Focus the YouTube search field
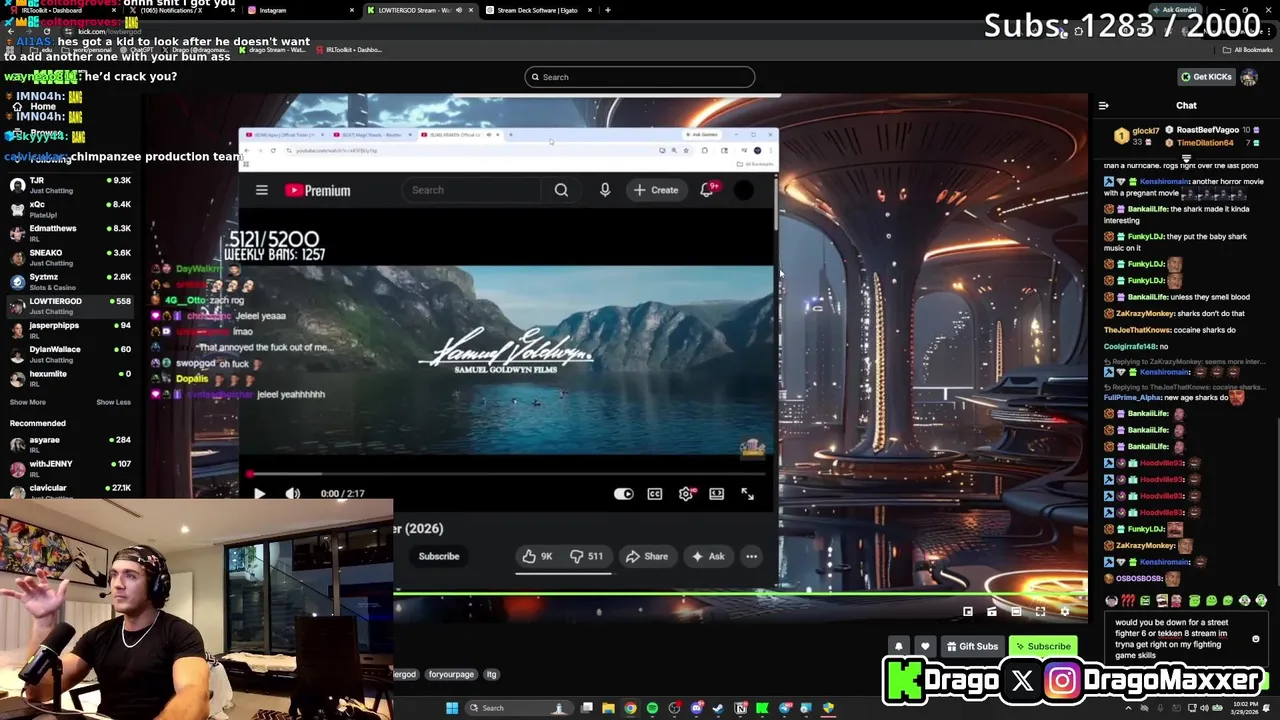The image size is (1280, 720). (471, 190)
